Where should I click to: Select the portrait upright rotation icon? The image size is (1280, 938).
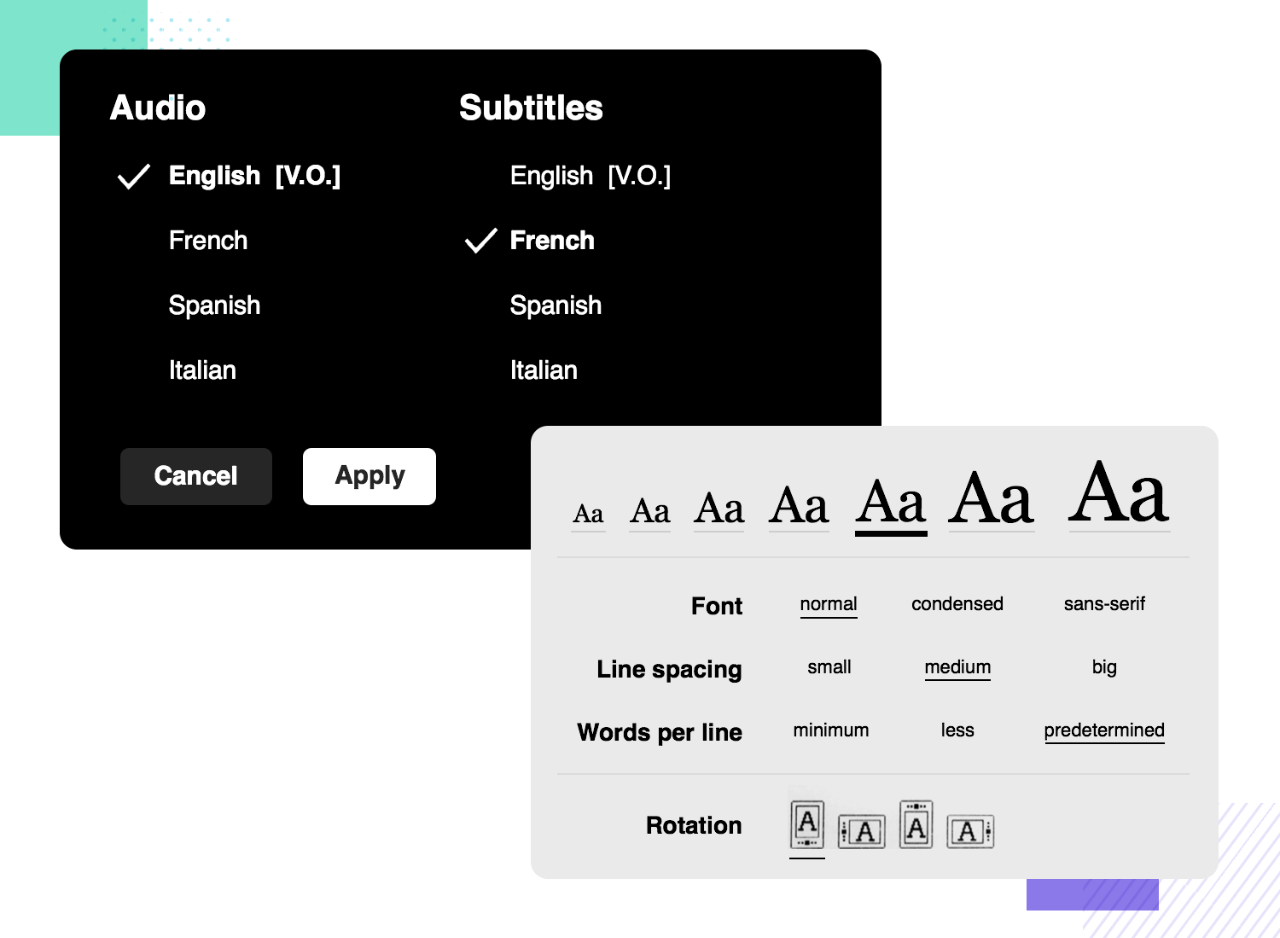[x=808, y=826]
